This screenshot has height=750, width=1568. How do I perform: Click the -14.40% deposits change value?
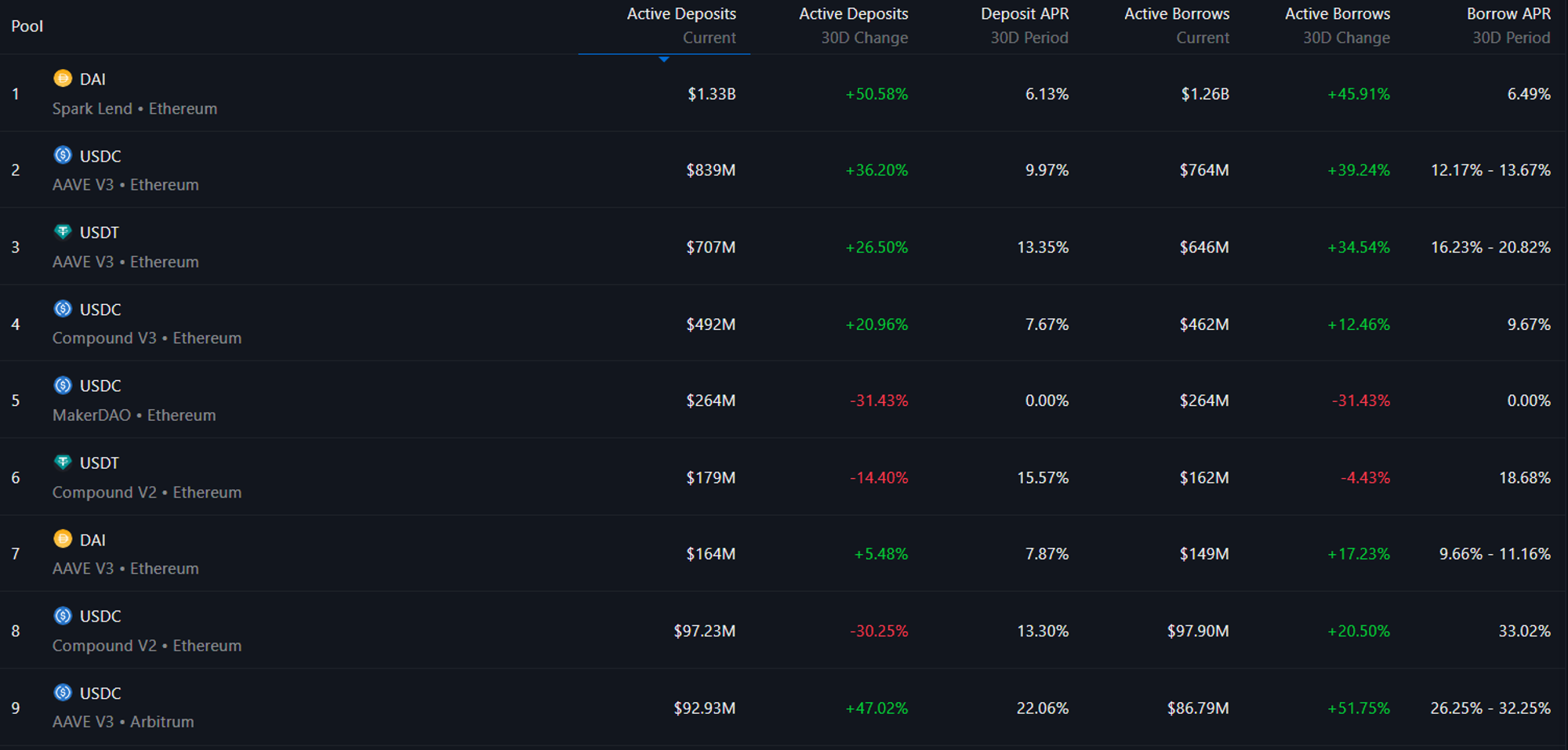pyautogui.click(x=879, y=478)
